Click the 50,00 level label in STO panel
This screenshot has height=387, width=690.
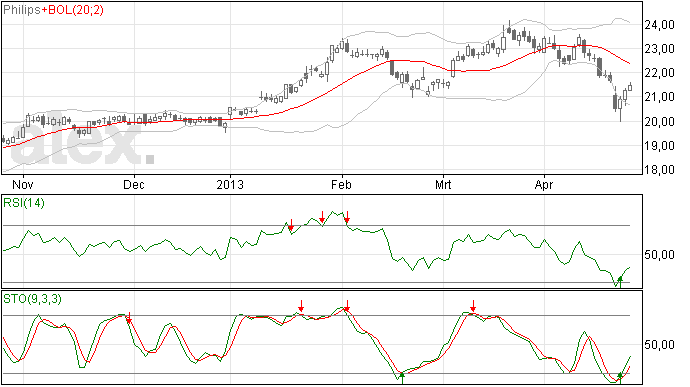tap(659, 345)
